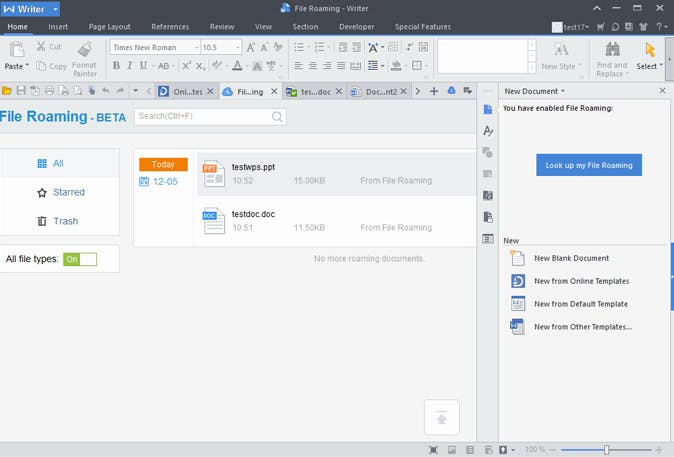The height and width of the screenshot is (457, 674).
Task: Click New from Default Template
Action: (x=581, y=304)
